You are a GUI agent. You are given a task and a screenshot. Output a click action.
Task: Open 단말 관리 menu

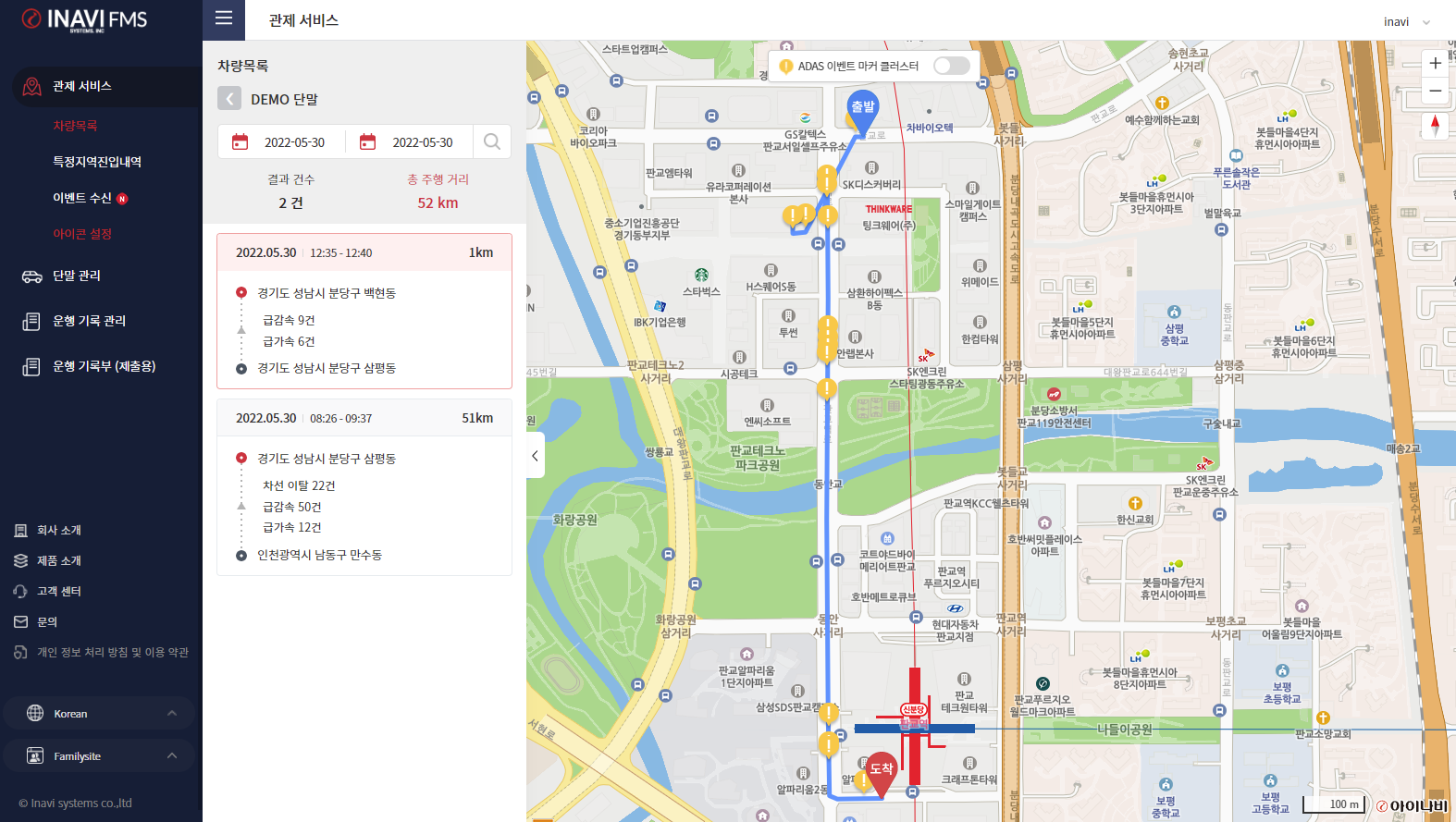pos(77,276)
